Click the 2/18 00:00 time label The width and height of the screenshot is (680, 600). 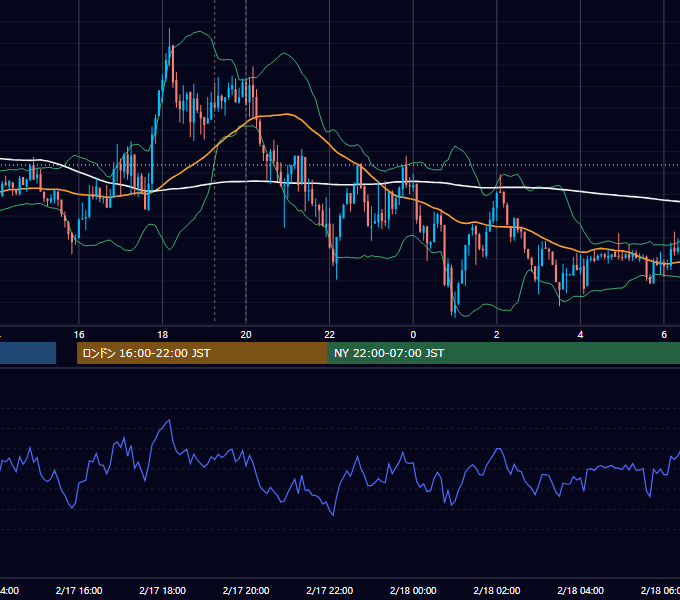(x=413, y=590)
